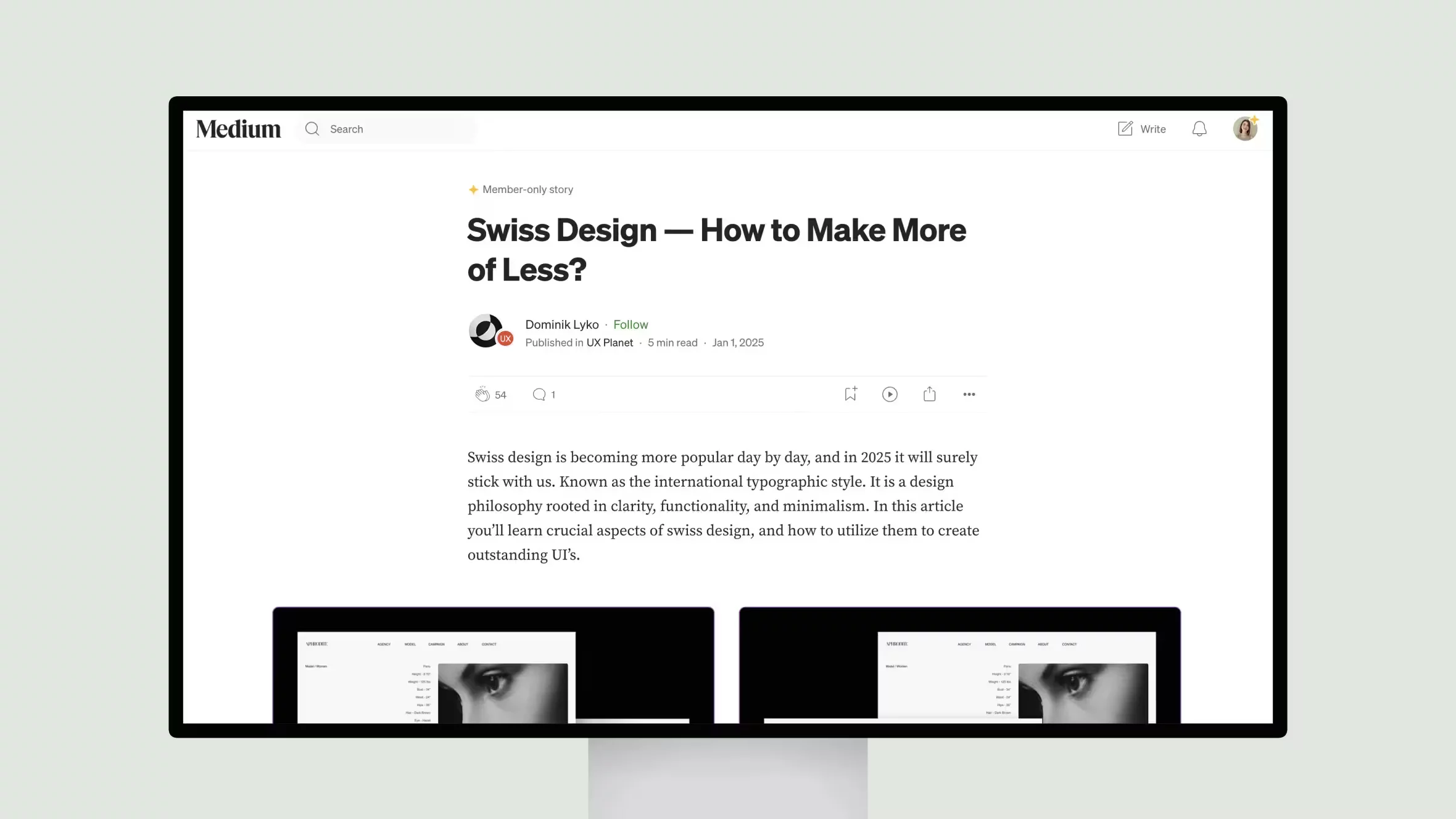This screenshot has width=1456, height=819.
Task: Click the author avatar profile image
Action: tap(489, 331)
